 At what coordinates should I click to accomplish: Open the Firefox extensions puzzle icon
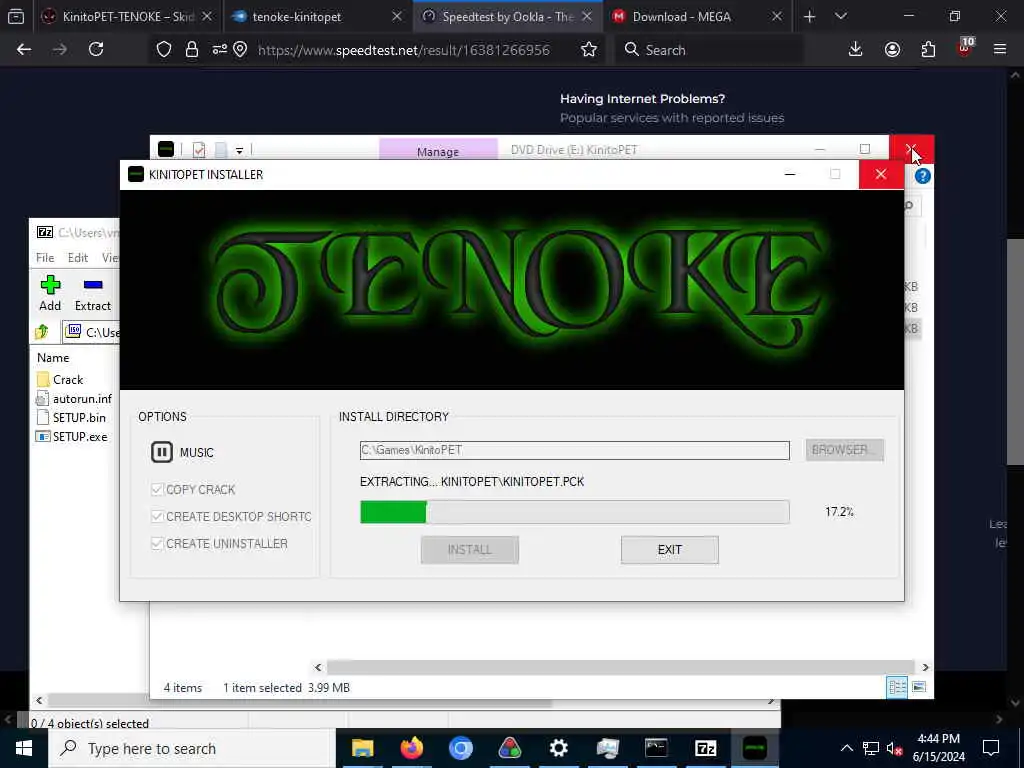click(928, 49)
